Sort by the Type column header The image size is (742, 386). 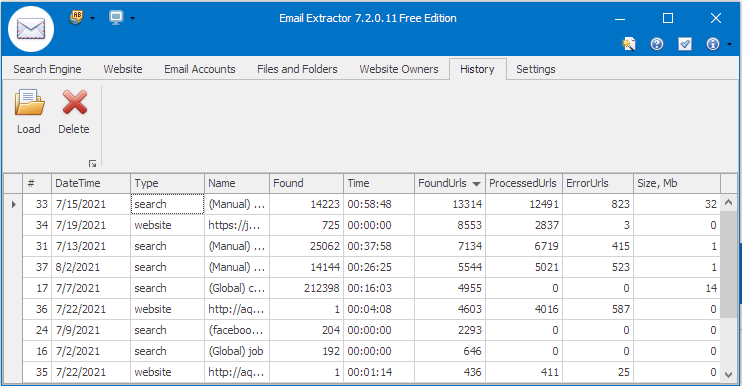click(168, 183)
